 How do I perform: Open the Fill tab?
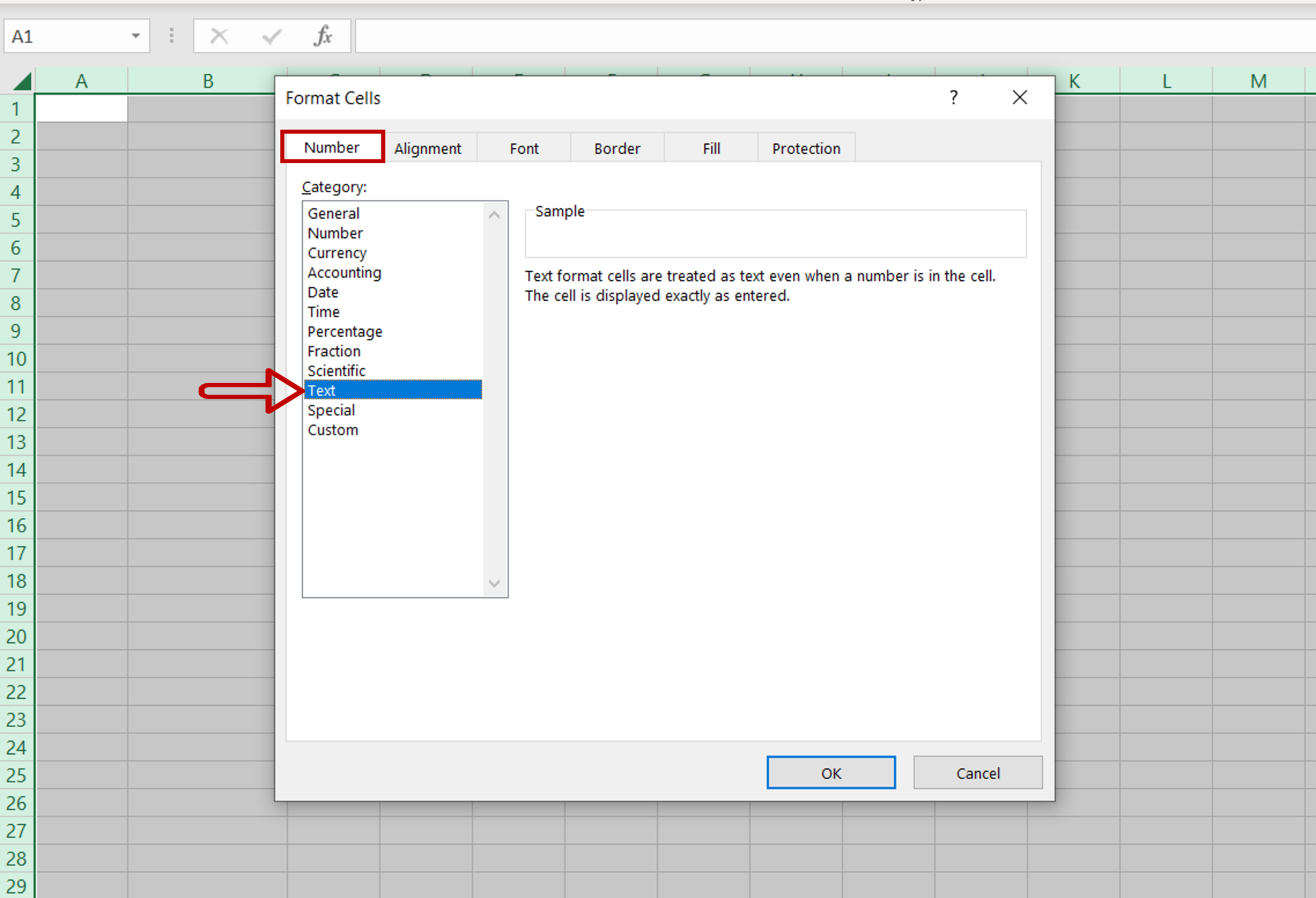click(x=711, y=148)
